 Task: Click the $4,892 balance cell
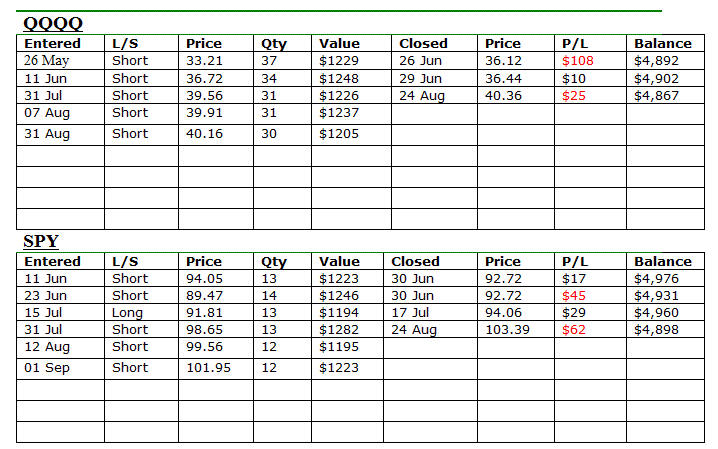[x=656, y=61]
